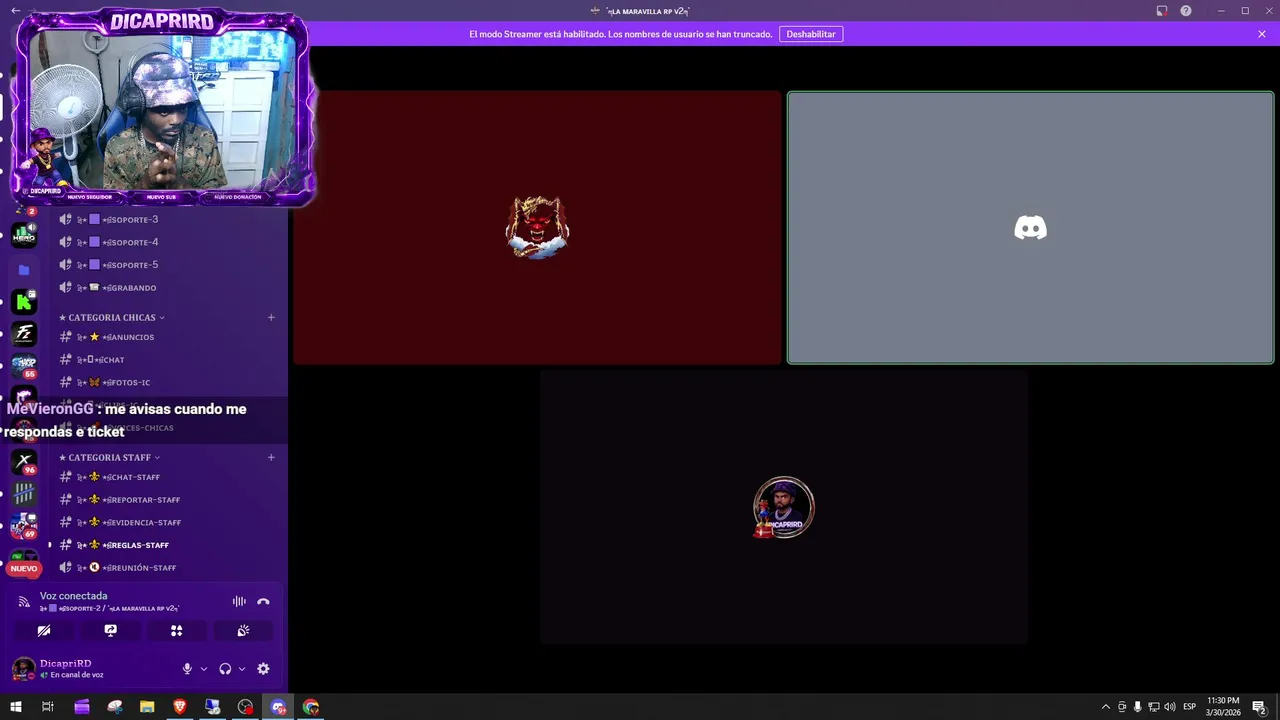Open the SOPORTE-2 voice channel link

[x=109, y=609]
